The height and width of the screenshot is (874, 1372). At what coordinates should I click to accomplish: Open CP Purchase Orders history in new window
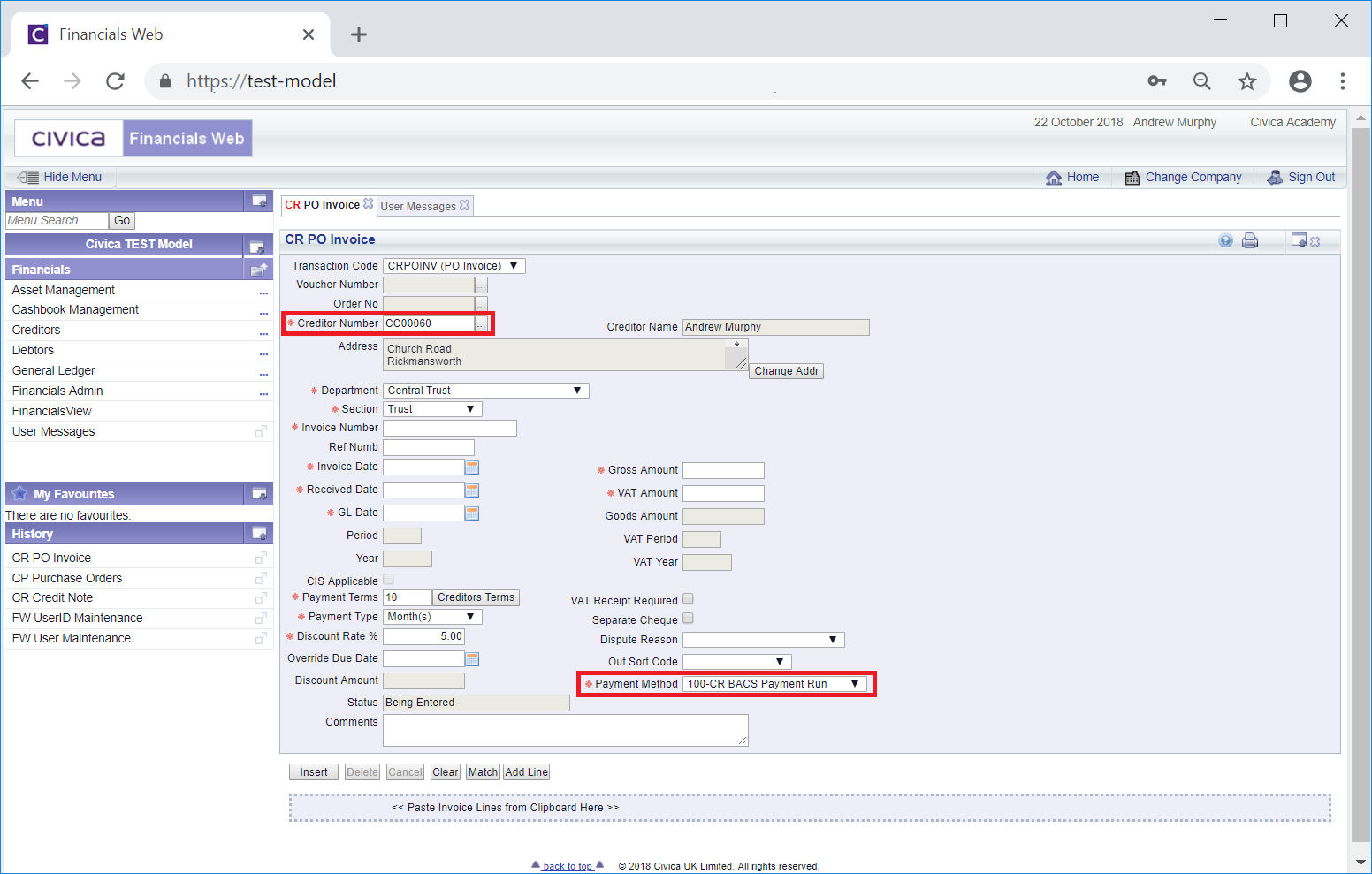click(x=261, y=578)
